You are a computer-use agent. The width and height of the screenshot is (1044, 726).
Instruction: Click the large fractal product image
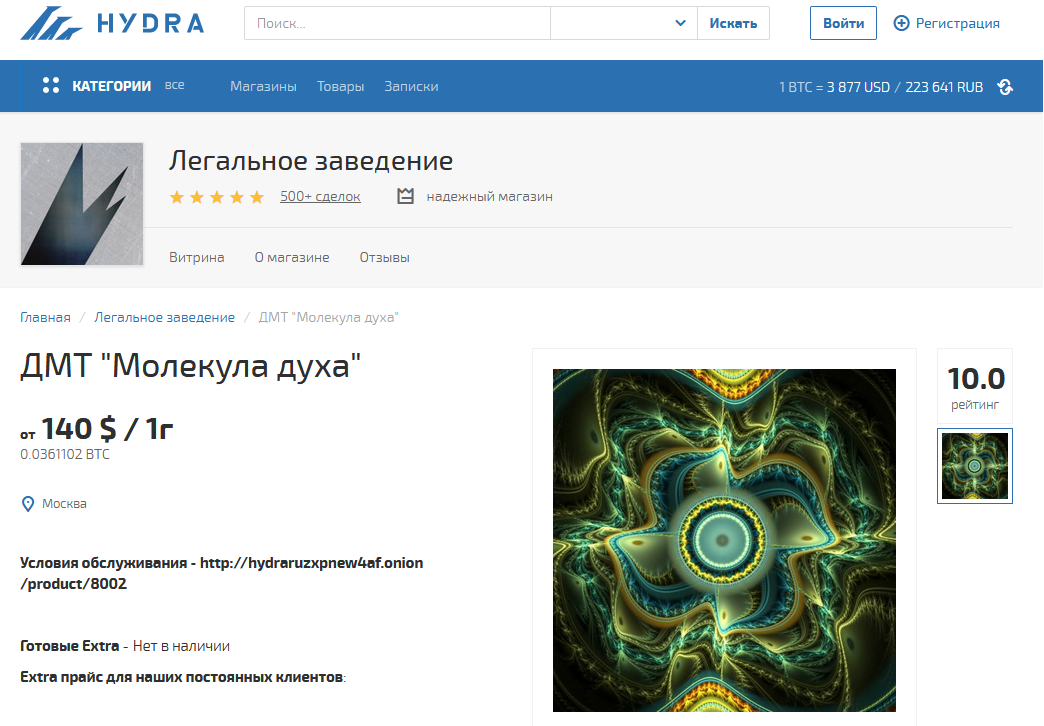click(724, 540)
